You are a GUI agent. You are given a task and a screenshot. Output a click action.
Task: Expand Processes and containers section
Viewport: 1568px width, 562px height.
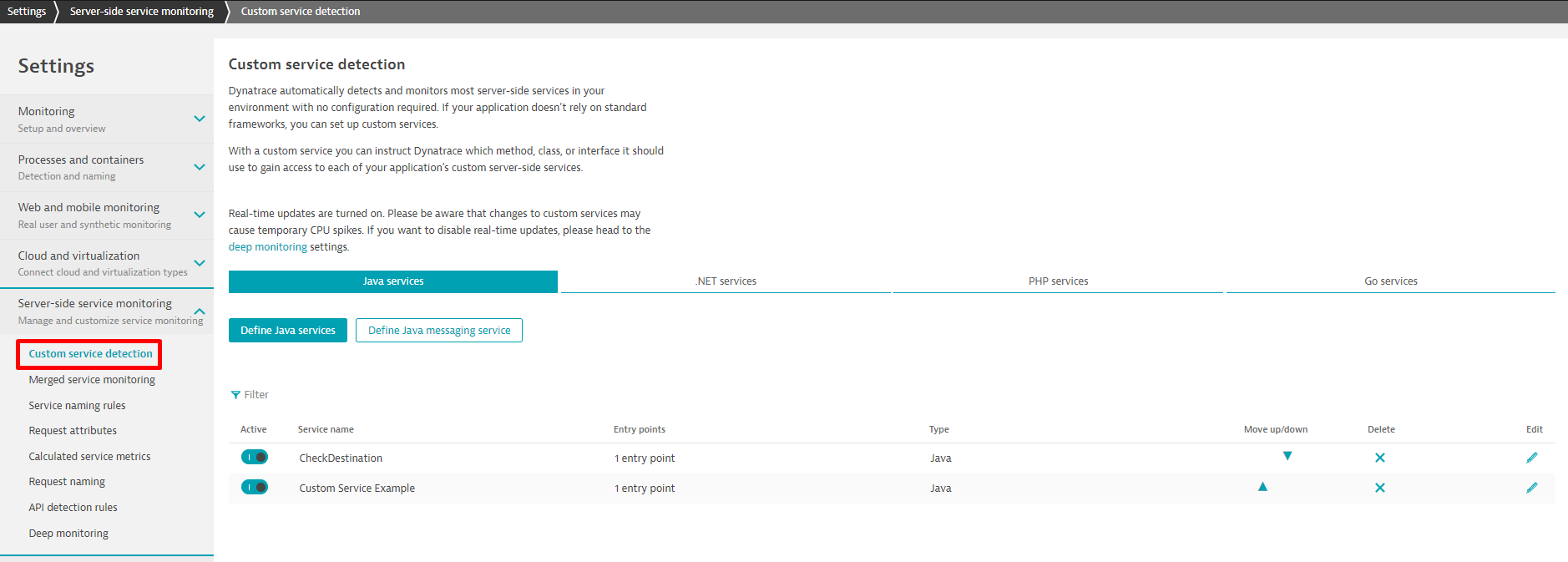point(199,167)
